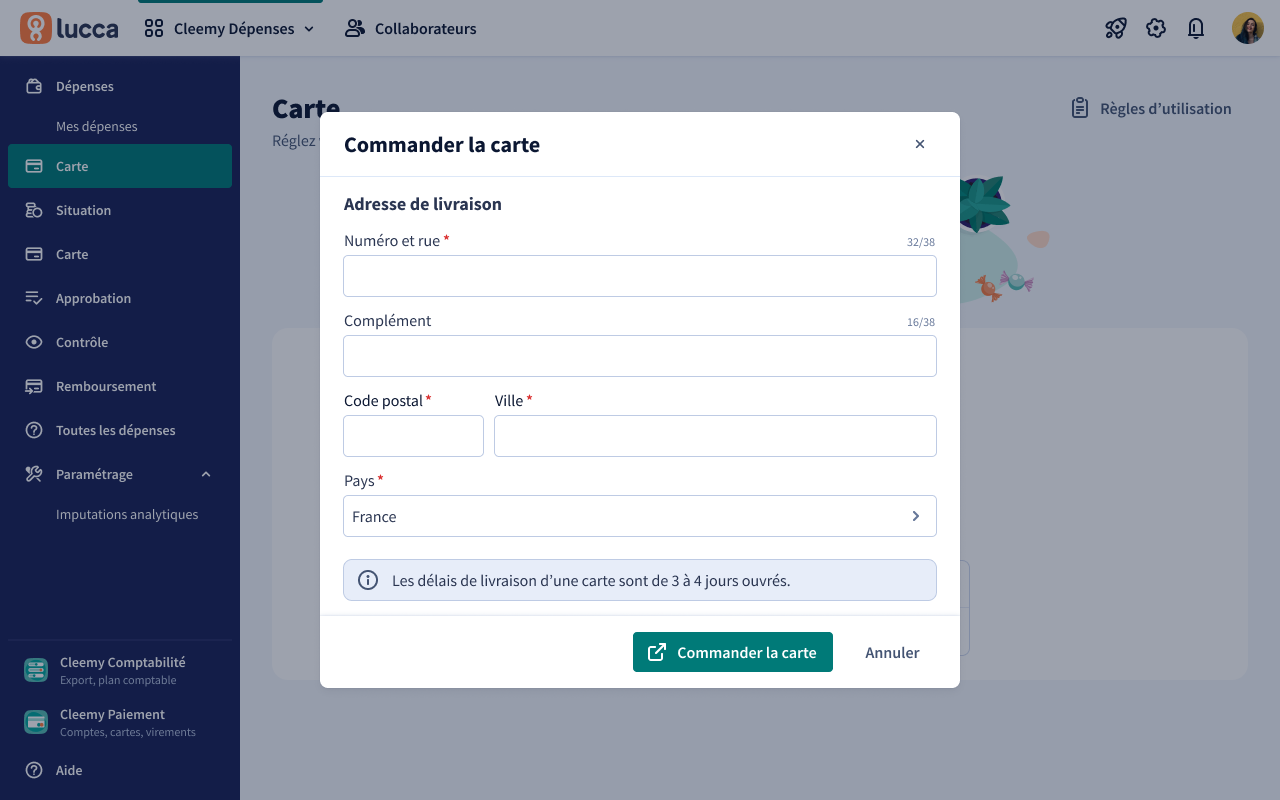Open the rocket icon in the header
The image size is (1280, 800).
[1116, 28]
